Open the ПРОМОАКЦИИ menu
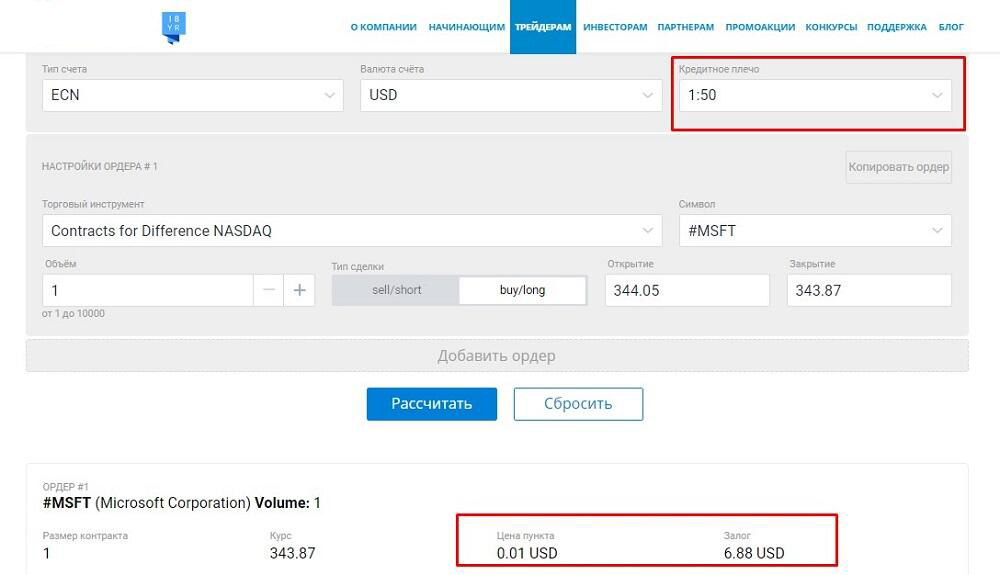 [760, 27]
